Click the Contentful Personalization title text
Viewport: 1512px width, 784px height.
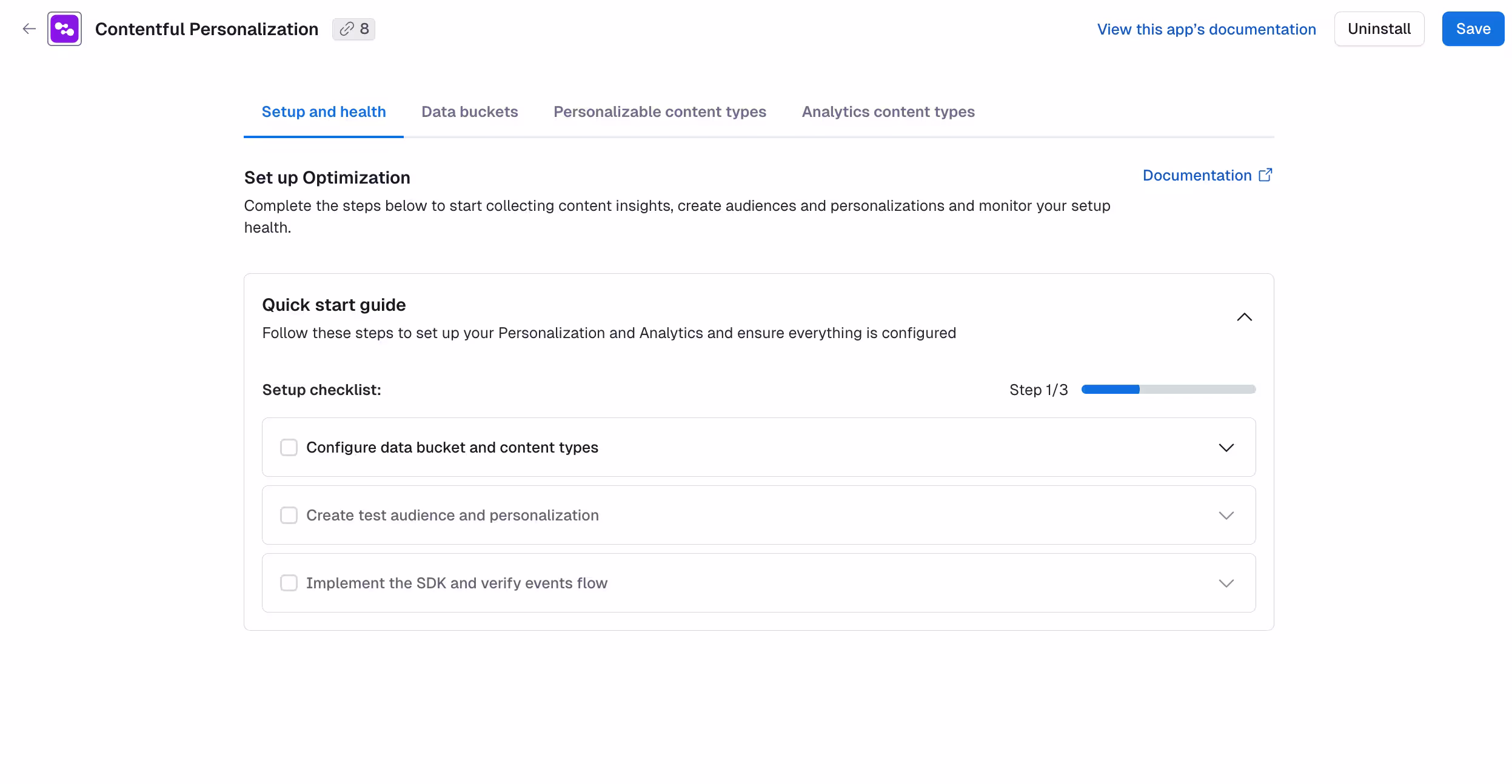(207, 29)
